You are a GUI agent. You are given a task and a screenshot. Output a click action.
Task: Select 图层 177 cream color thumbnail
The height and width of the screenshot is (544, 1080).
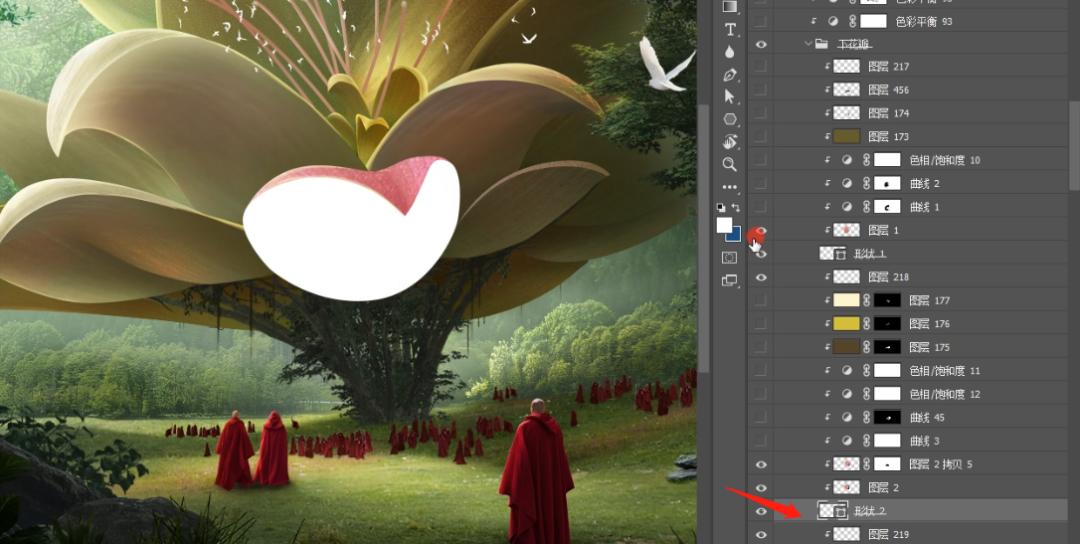click(847, 300)
